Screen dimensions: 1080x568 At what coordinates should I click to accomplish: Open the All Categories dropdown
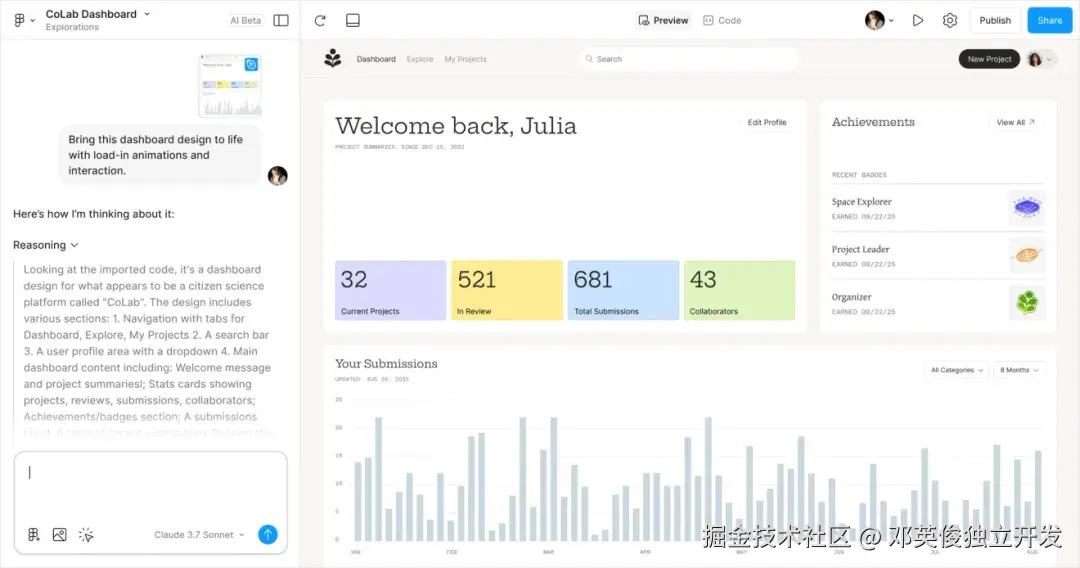pos(956,370)
